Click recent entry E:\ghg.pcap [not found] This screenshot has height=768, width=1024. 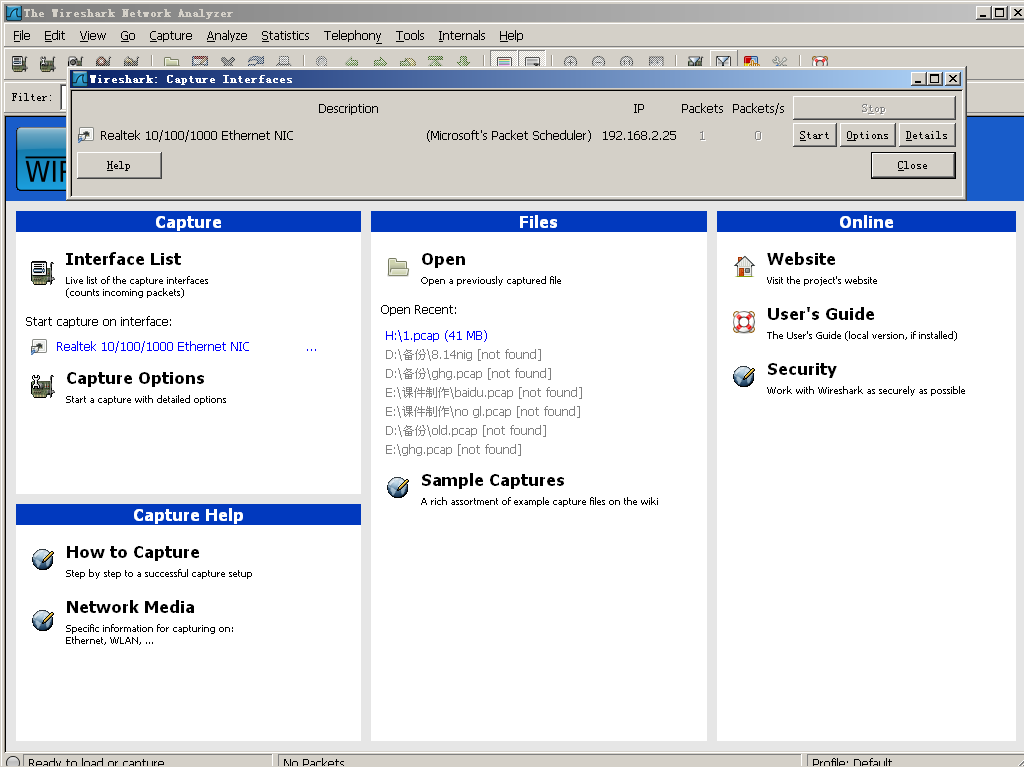click(x=453, y=449)
